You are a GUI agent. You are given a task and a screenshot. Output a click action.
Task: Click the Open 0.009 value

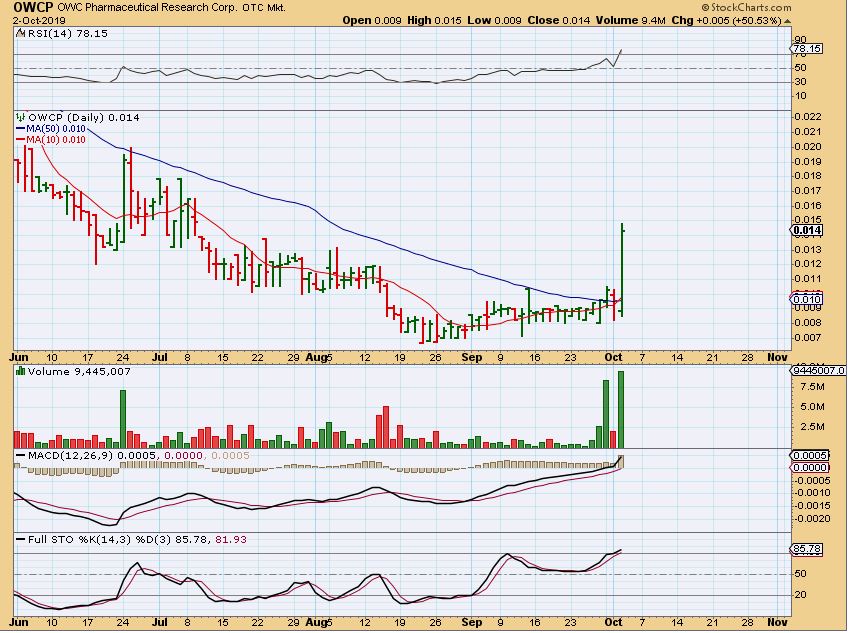(x=372, y=21)
